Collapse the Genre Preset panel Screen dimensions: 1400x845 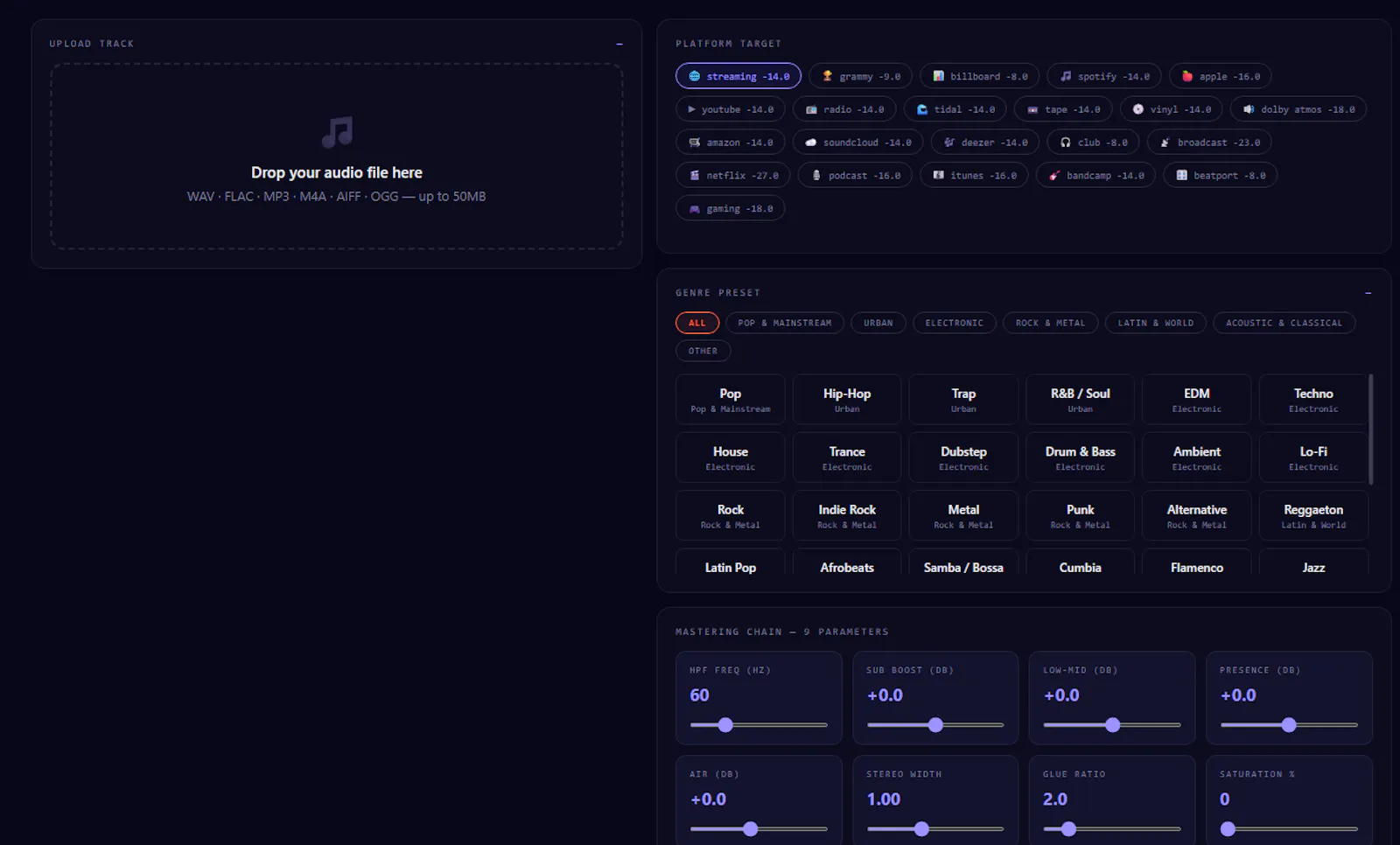click(x=1368, y=293)
